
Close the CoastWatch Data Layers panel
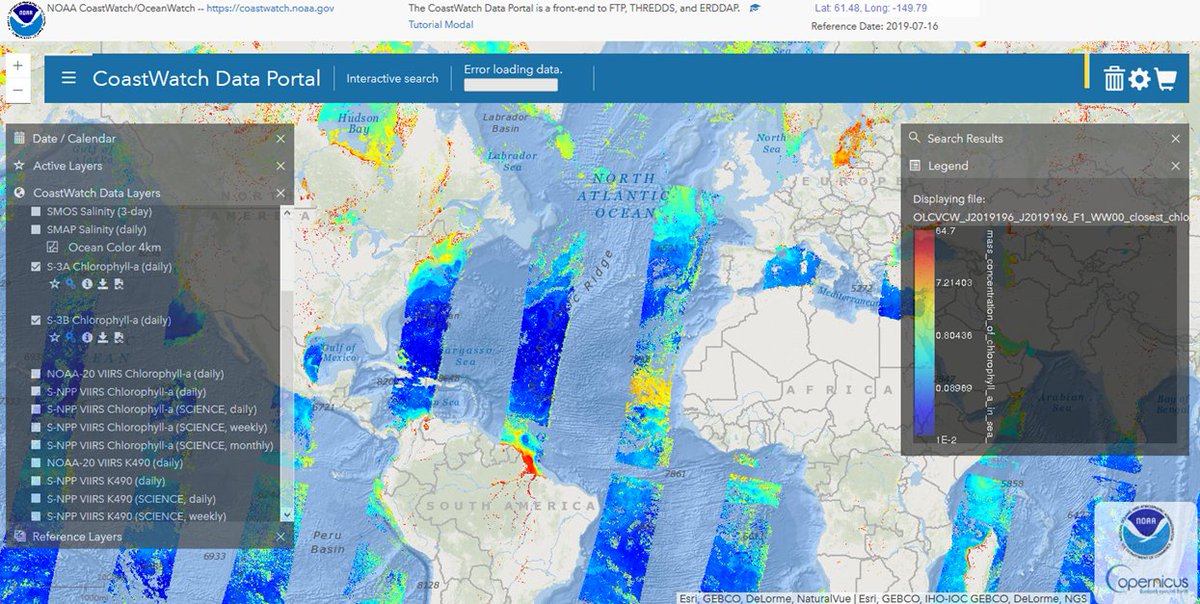[280, 193]
